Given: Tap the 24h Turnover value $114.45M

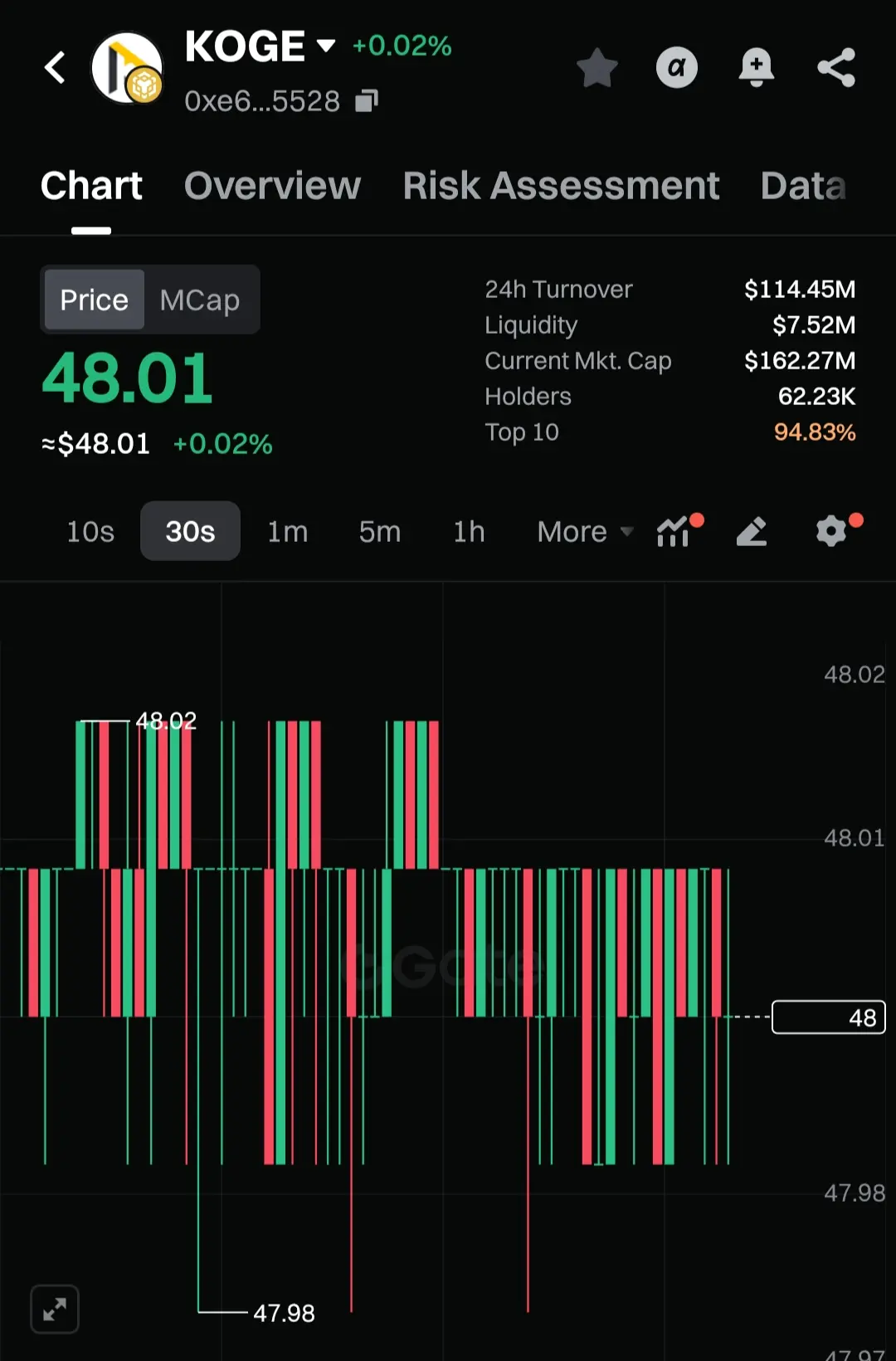Looking at the screenshot, I should point(800,289).
